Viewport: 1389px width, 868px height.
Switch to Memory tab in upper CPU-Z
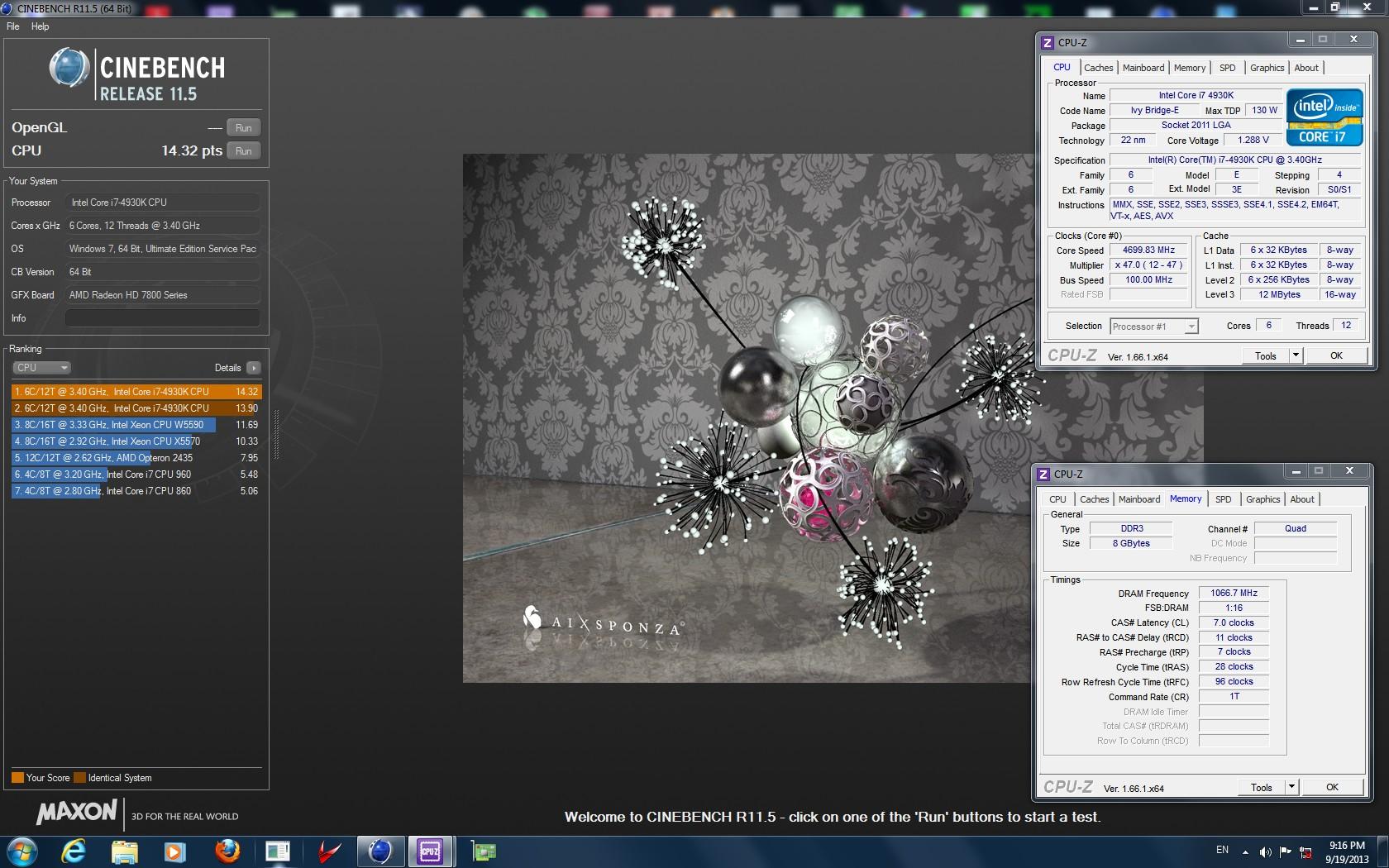pos(1190,68)
